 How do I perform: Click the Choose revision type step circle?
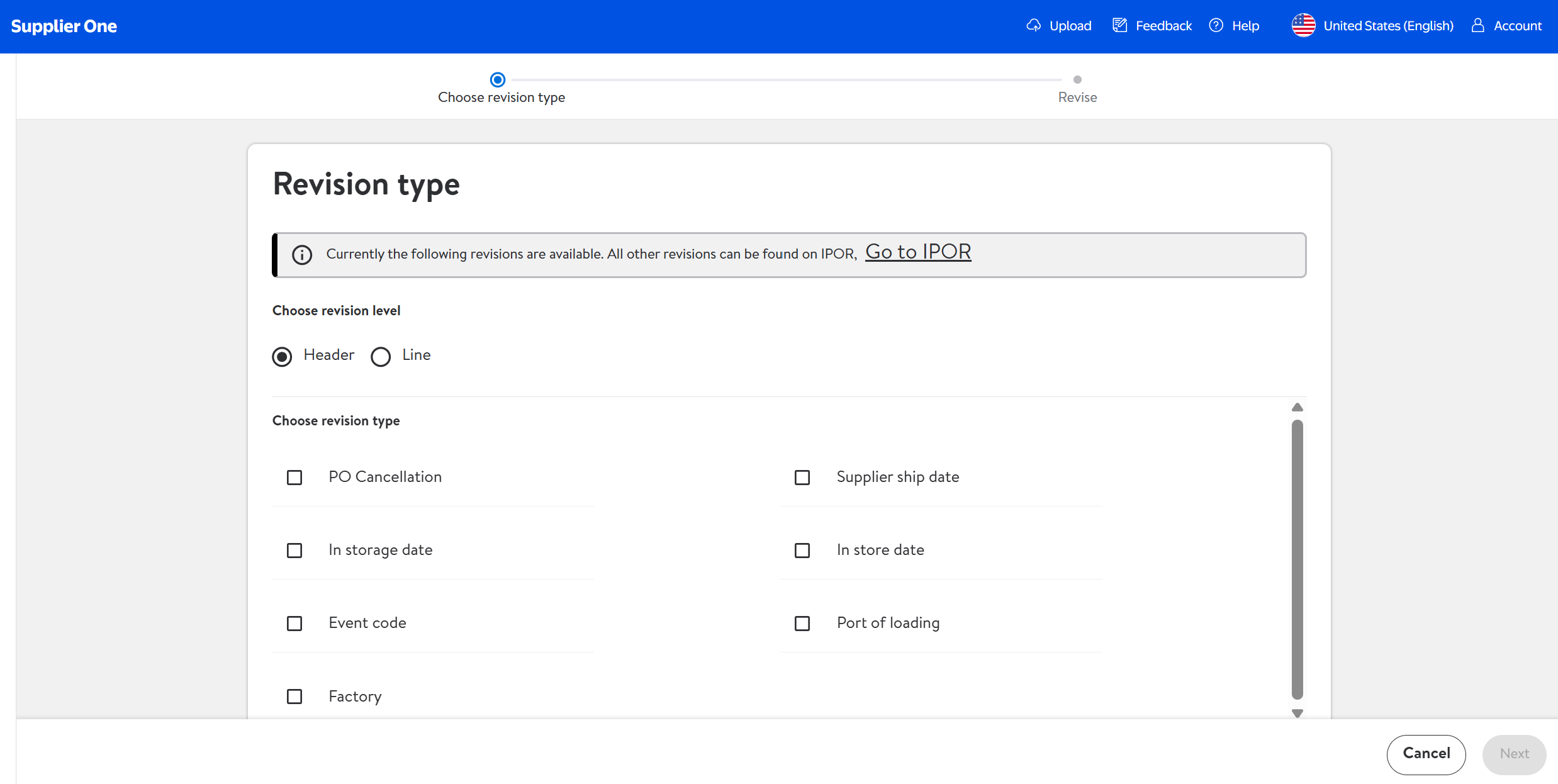coord(498,80)
